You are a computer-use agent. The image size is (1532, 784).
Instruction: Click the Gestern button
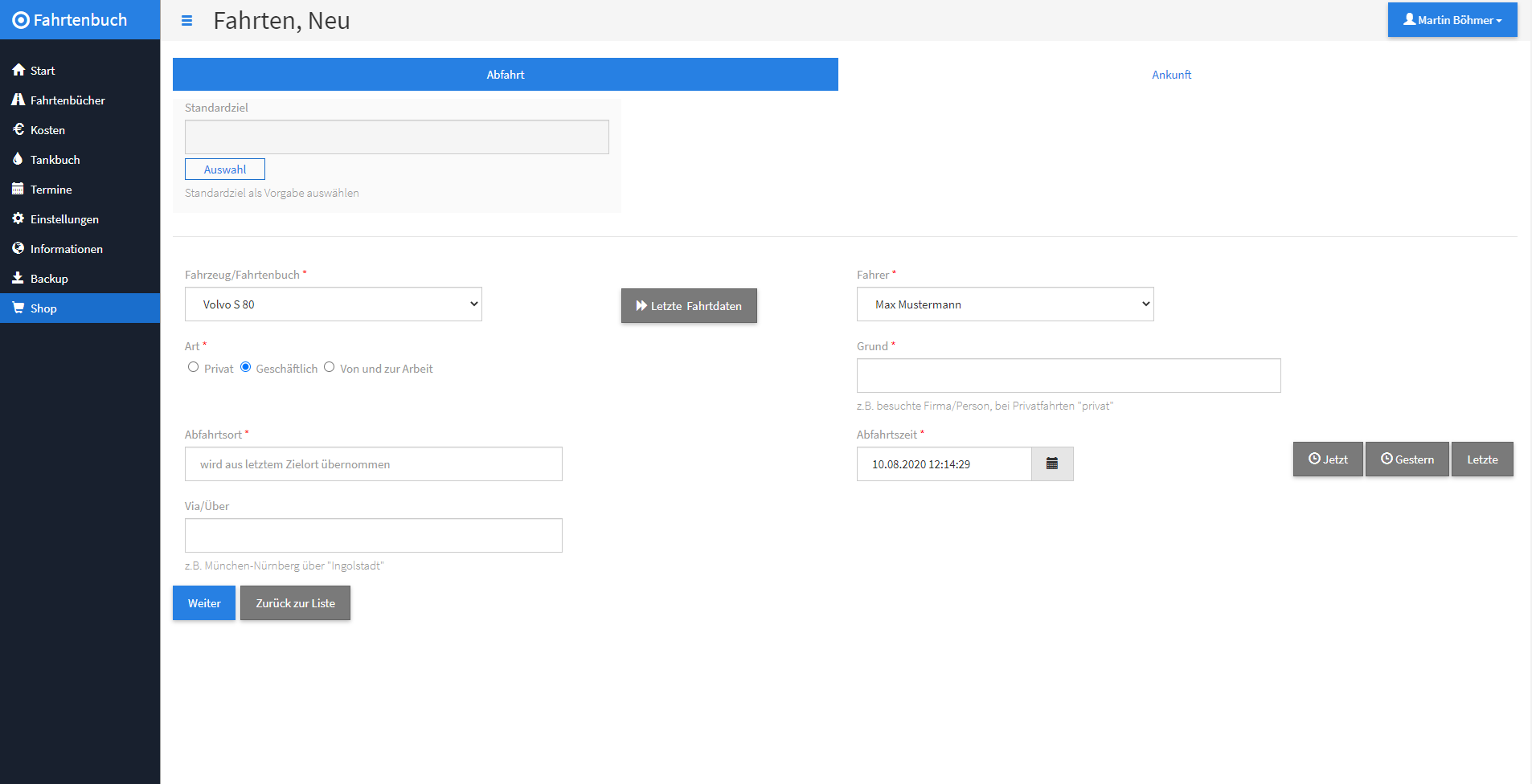(x=1407, y=459)
